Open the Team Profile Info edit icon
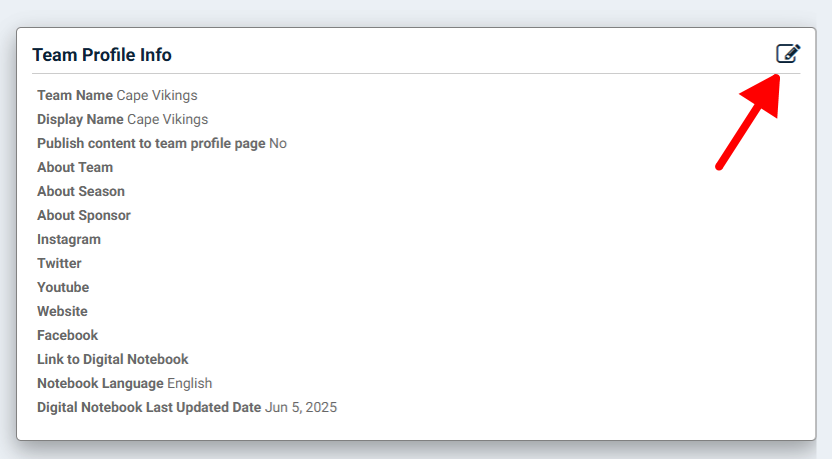The height and width of the screenshot is (459, 832). point(788,54)
